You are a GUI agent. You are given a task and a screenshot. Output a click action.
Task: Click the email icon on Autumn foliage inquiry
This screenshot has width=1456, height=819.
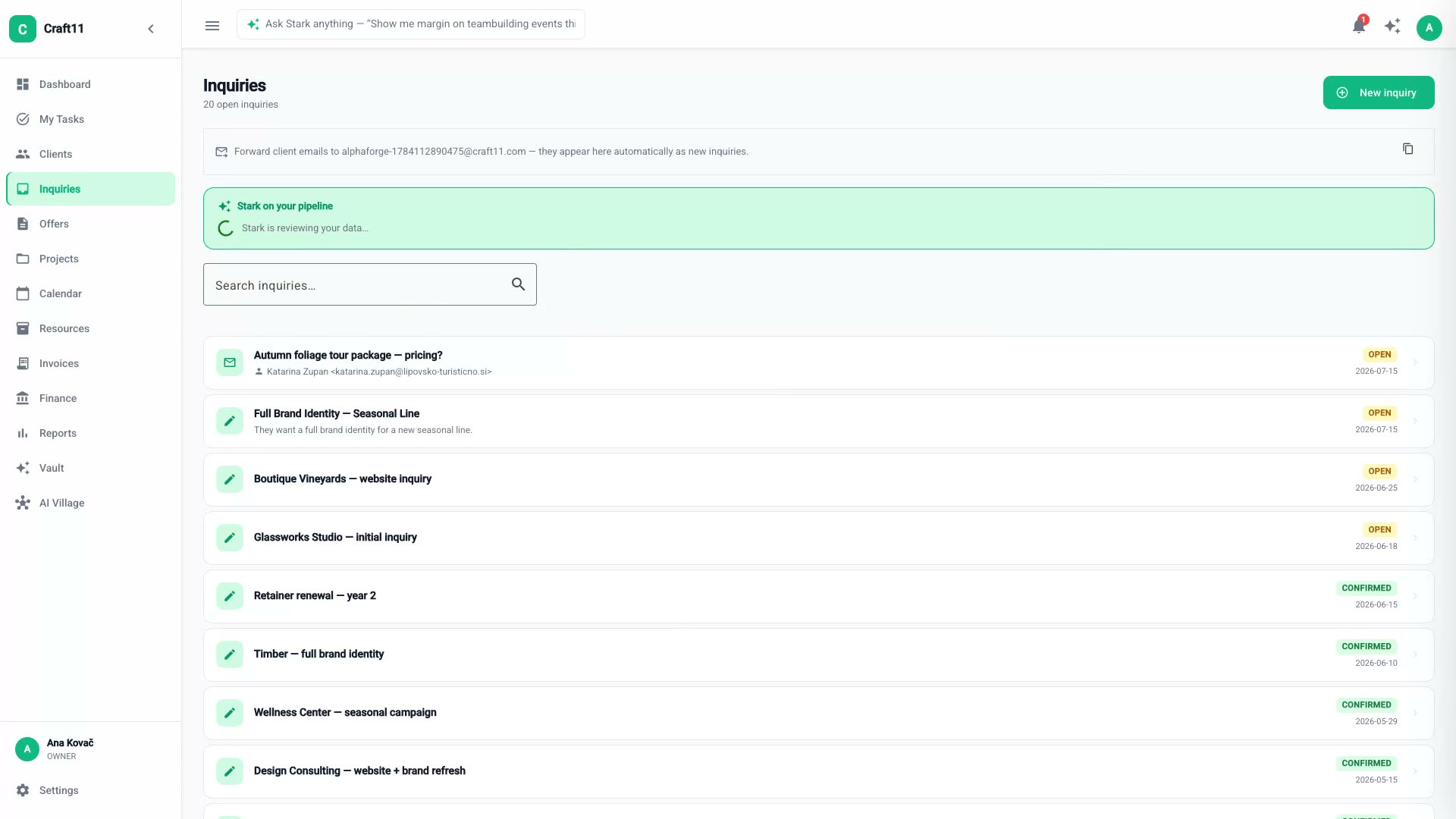230,362
